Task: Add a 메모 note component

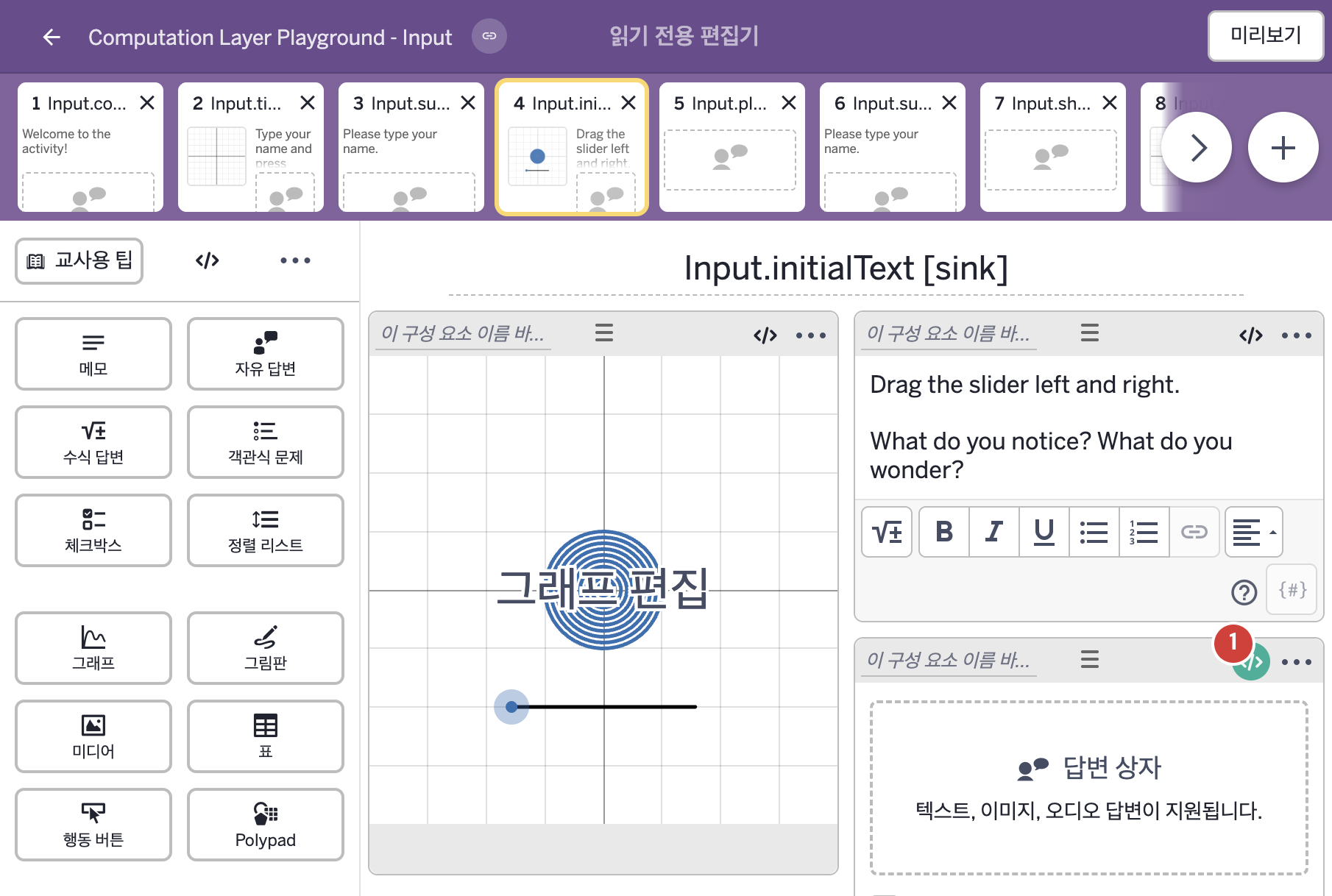Action: click(93, 354)
